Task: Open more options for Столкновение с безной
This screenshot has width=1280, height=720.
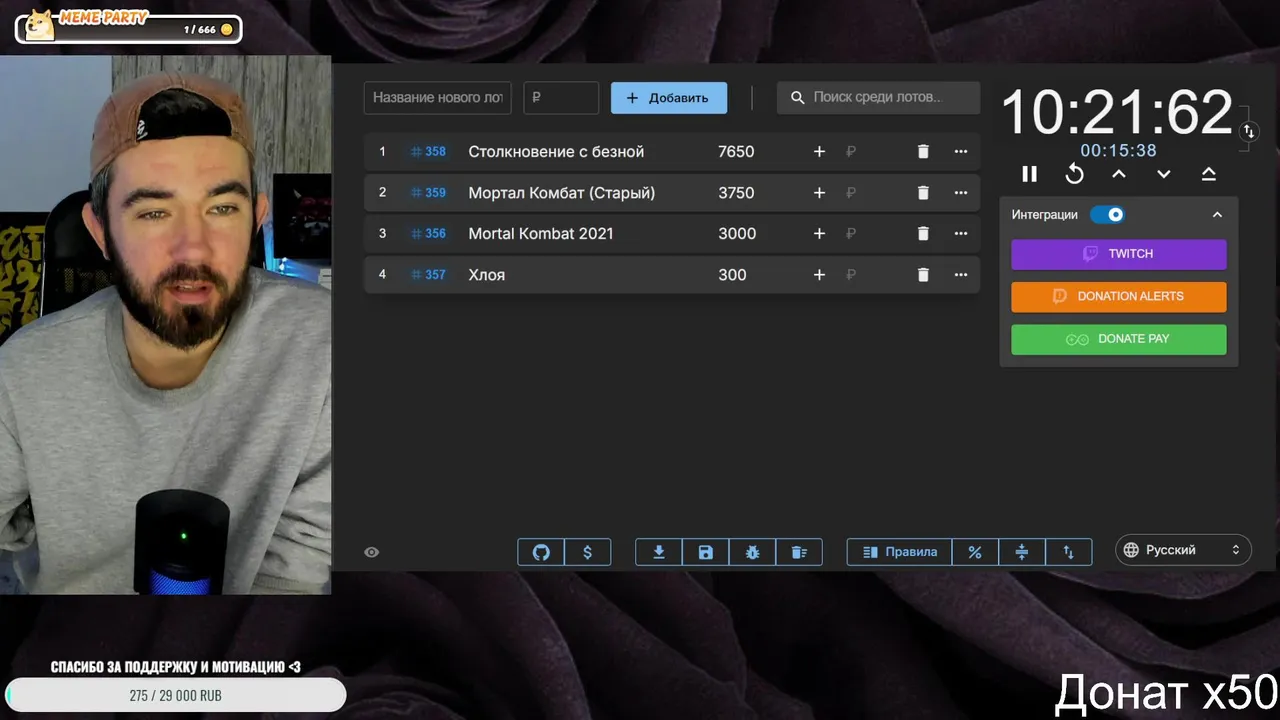Action: [961, 152]
